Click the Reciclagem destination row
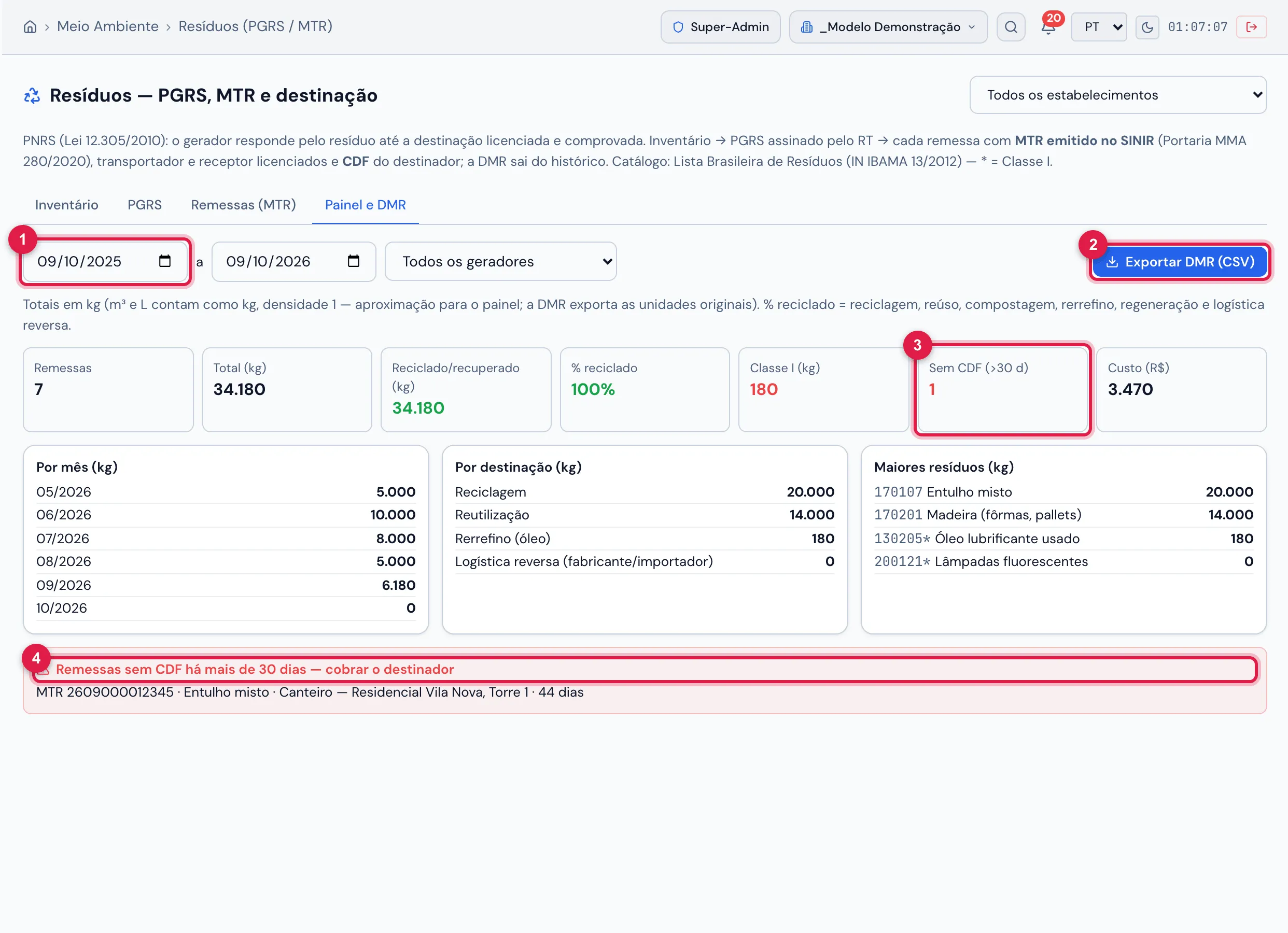 pyautogui.click(x=645, y=492)
